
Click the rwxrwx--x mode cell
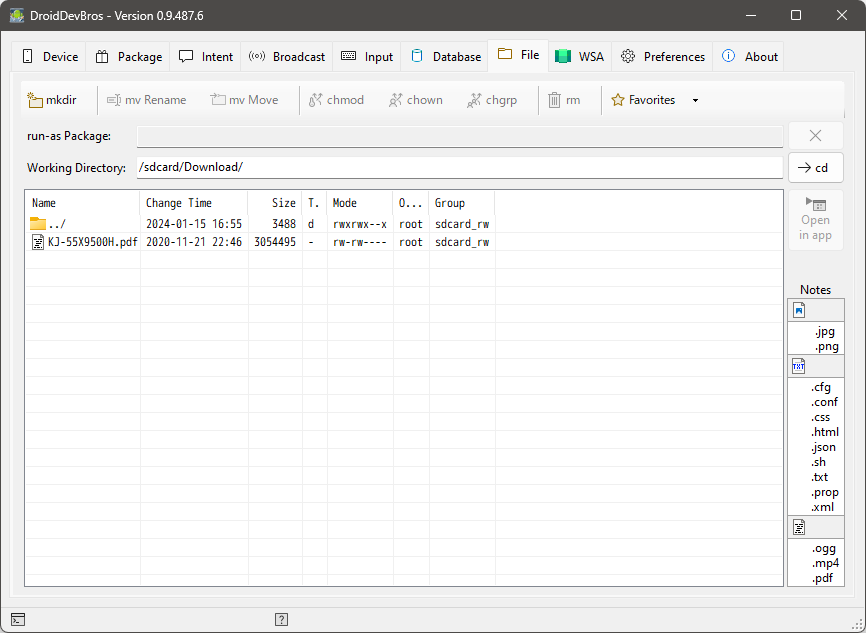360,224
